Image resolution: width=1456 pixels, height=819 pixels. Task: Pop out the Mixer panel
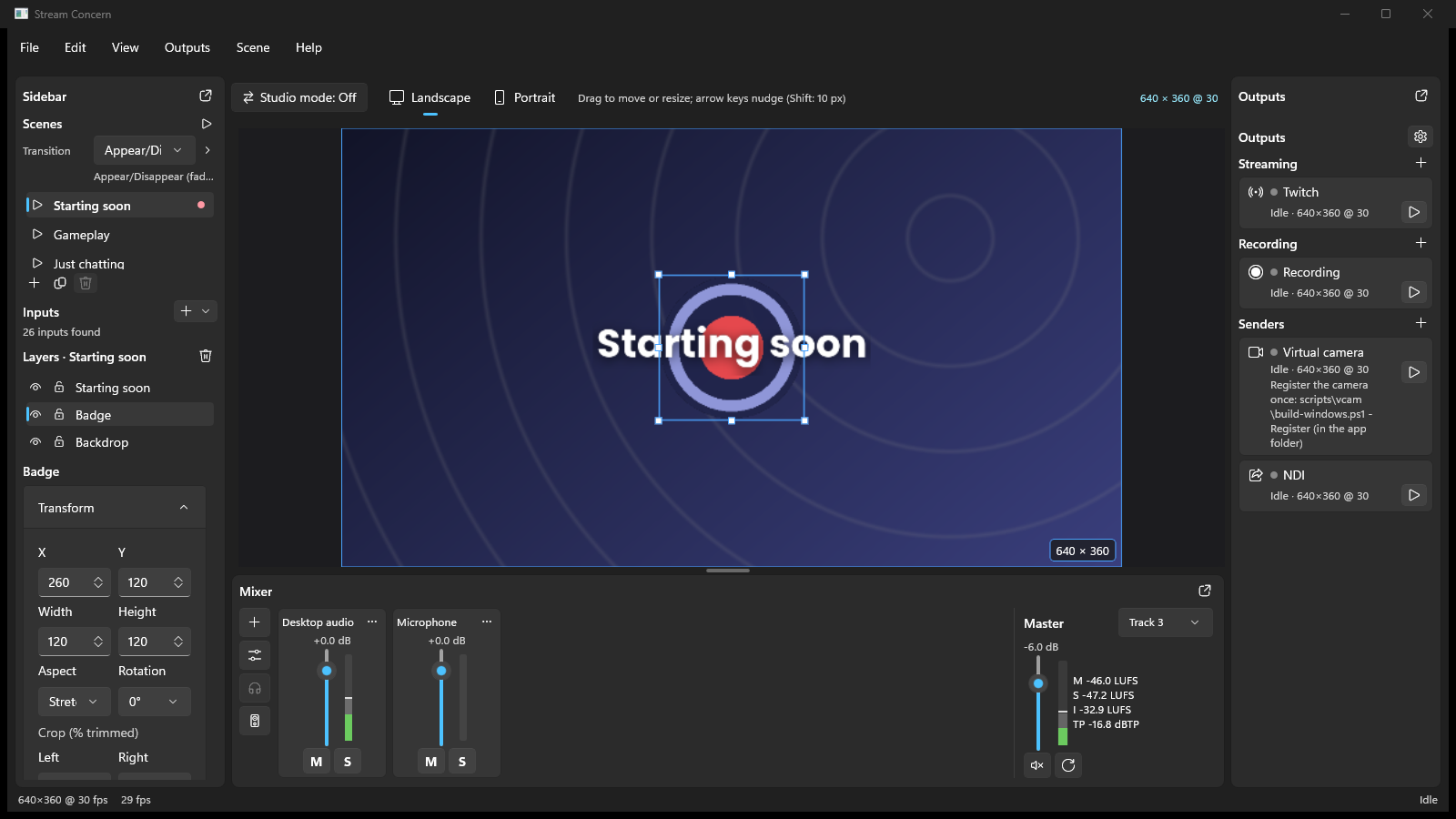coord(1205,591)
